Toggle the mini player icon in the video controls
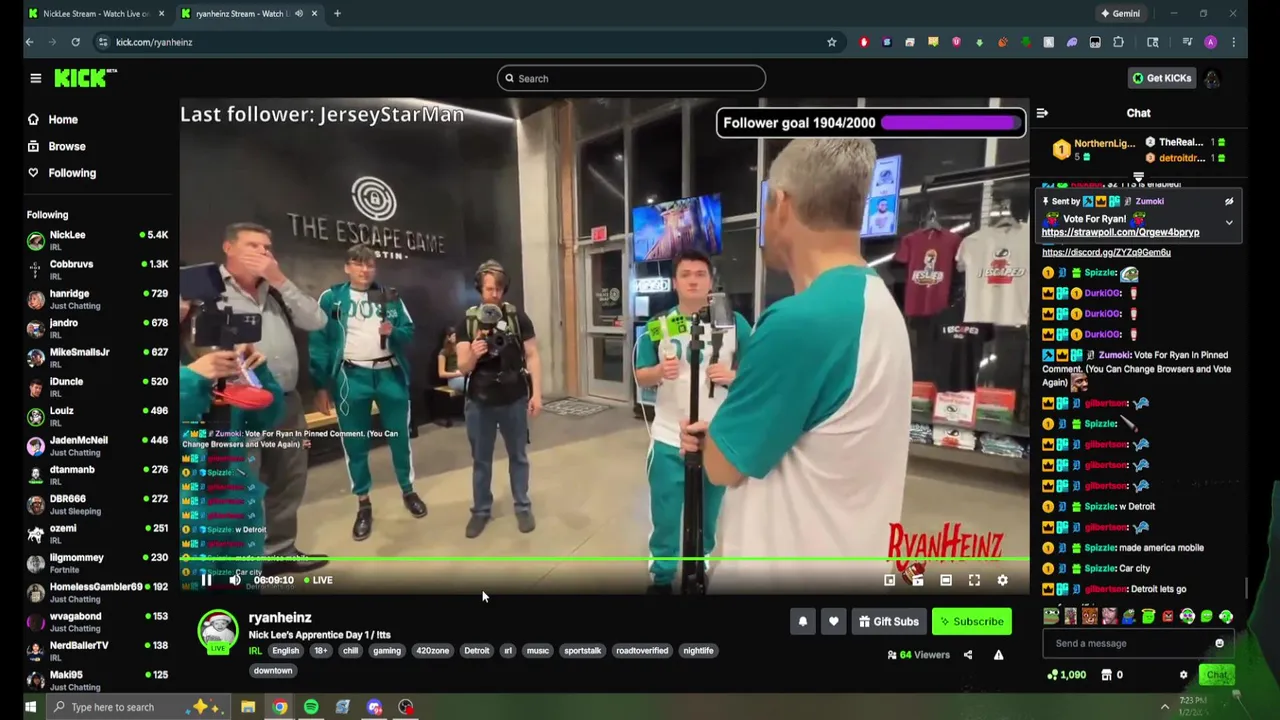1280x720 pixels. 890,580
